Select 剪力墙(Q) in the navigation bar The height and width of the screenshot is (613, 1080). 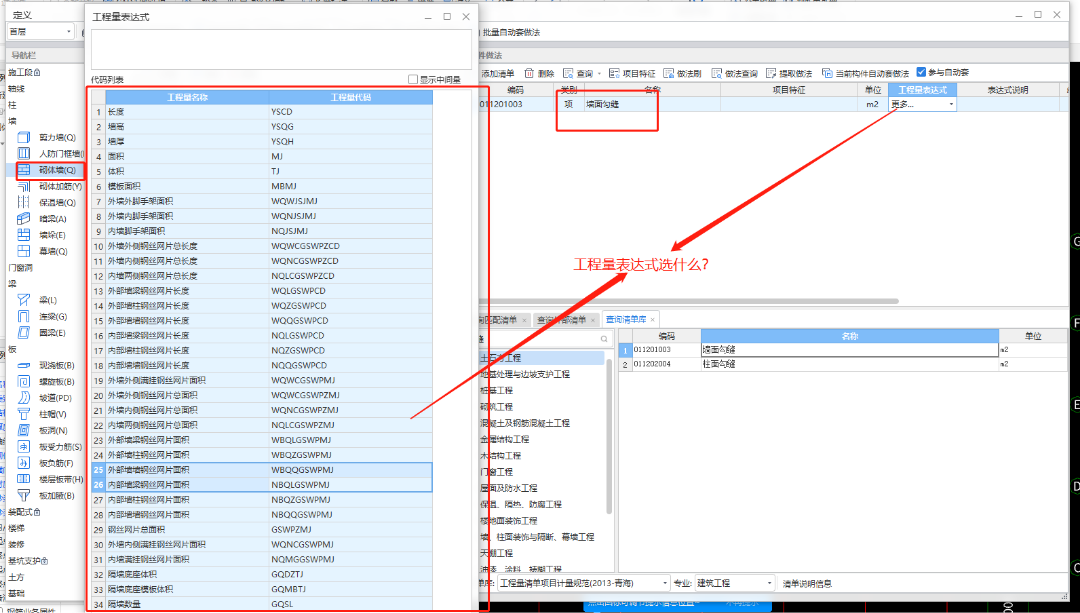(56, 138)
